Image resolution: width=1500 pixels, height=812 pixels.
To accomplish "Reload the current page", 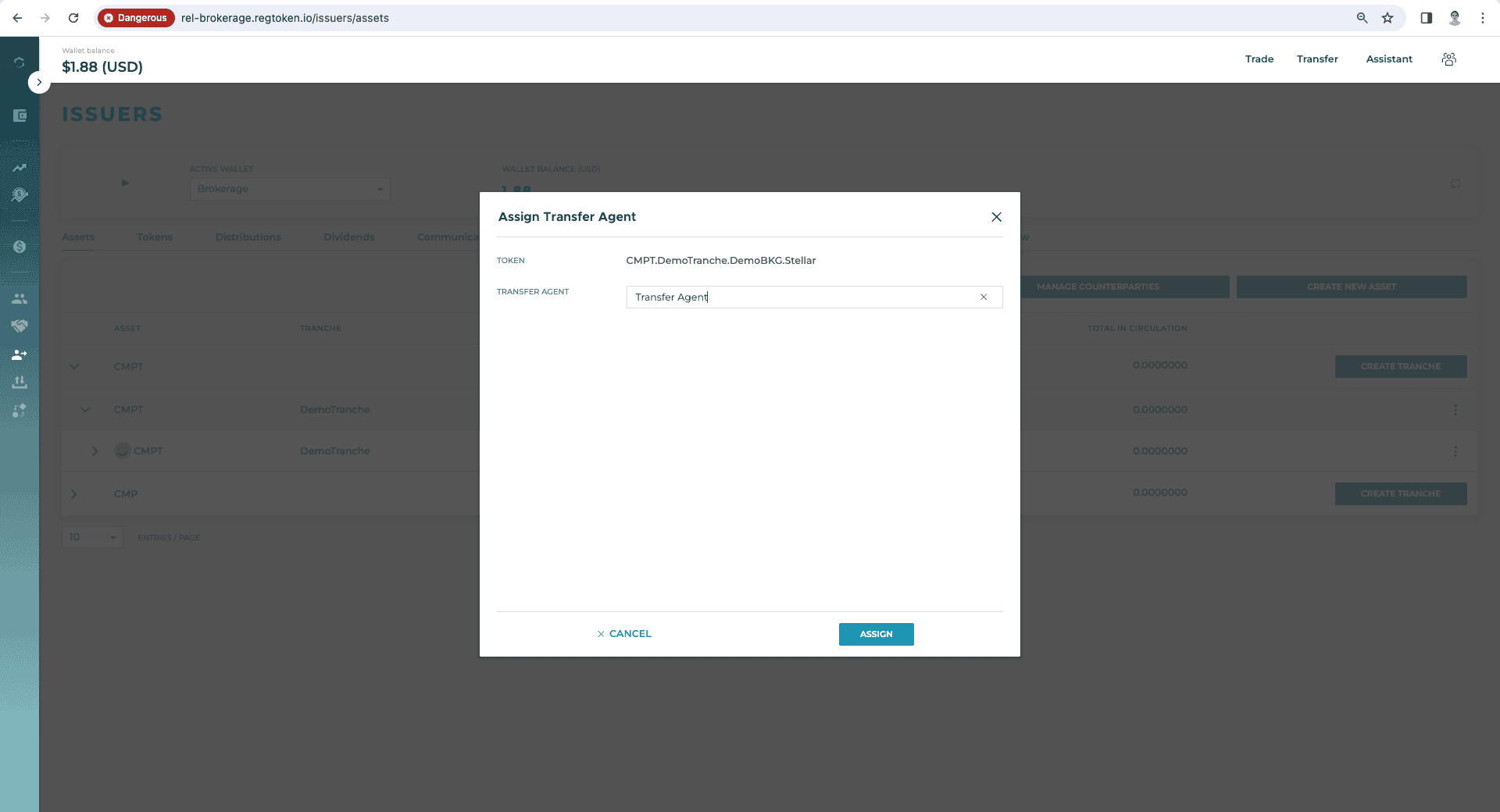I will tap(73, 18).
